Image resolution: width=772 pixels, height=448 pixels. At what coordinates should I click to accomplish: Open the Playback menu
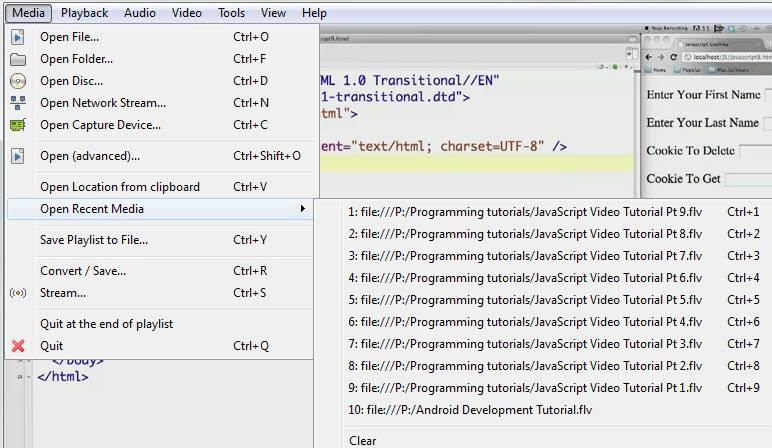point(84,13)
